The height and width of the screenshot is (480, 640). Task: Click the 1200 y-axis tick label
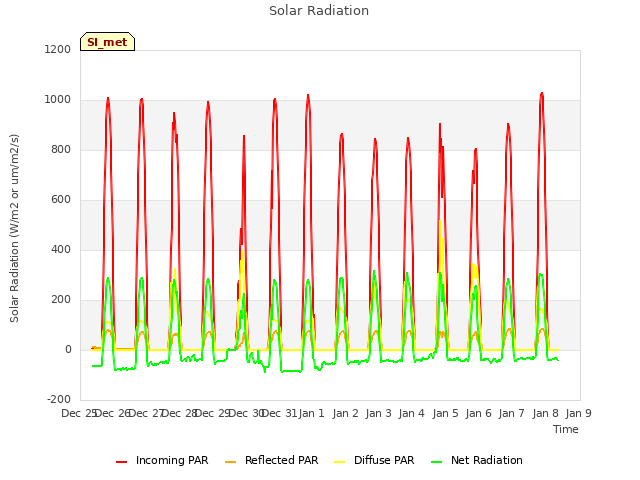tap(58, 49)
